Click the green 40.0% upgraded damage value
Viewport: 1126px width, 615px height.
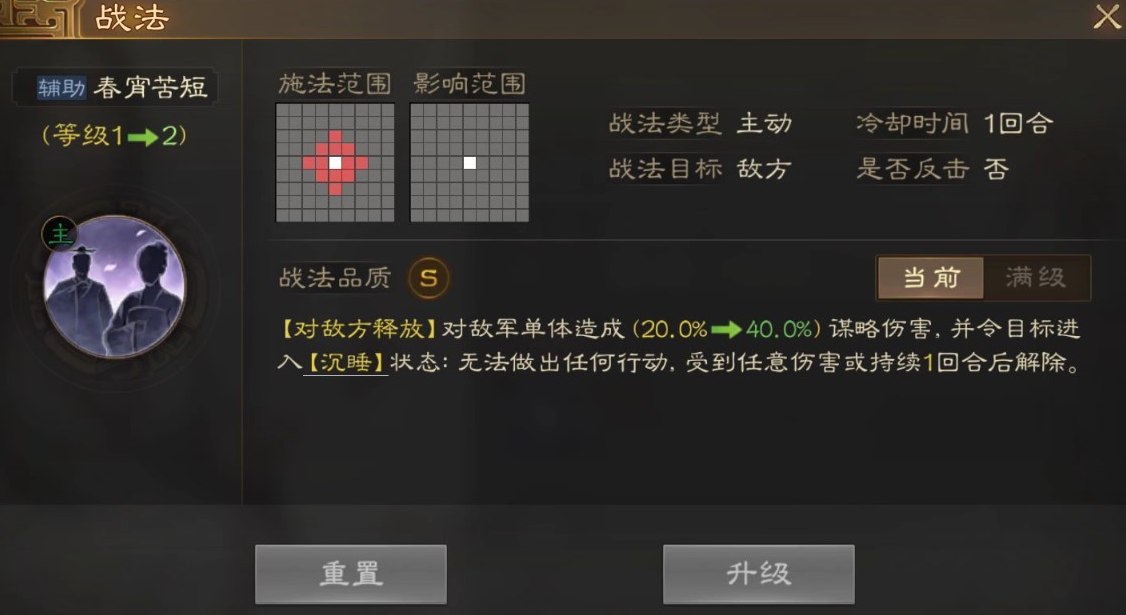pos(778,329)
